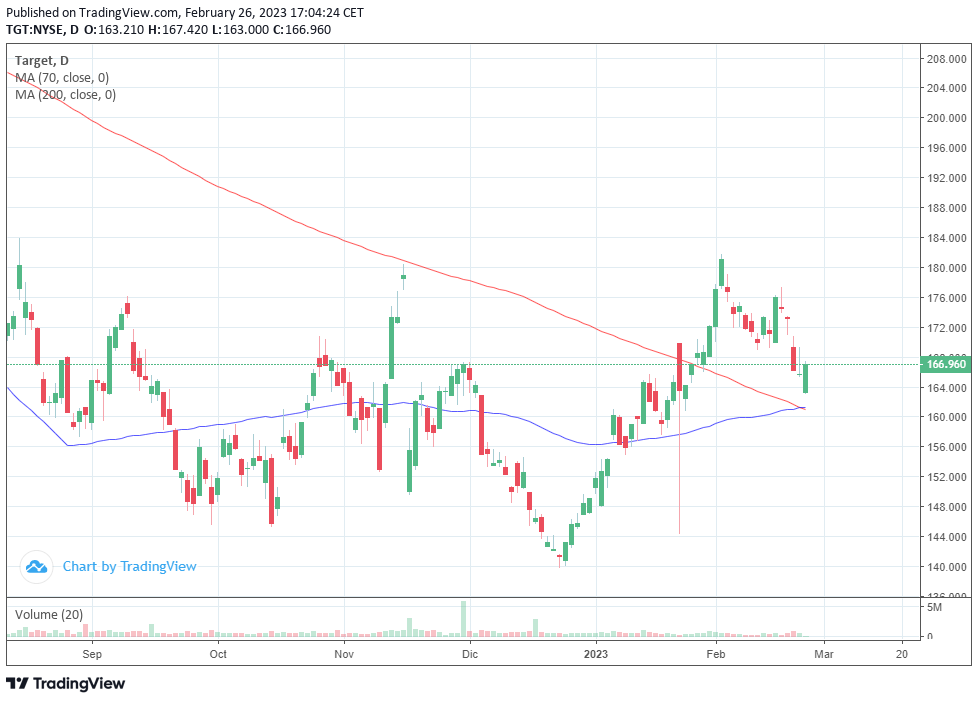Click the Mar label on time axis

coord(824,654)
